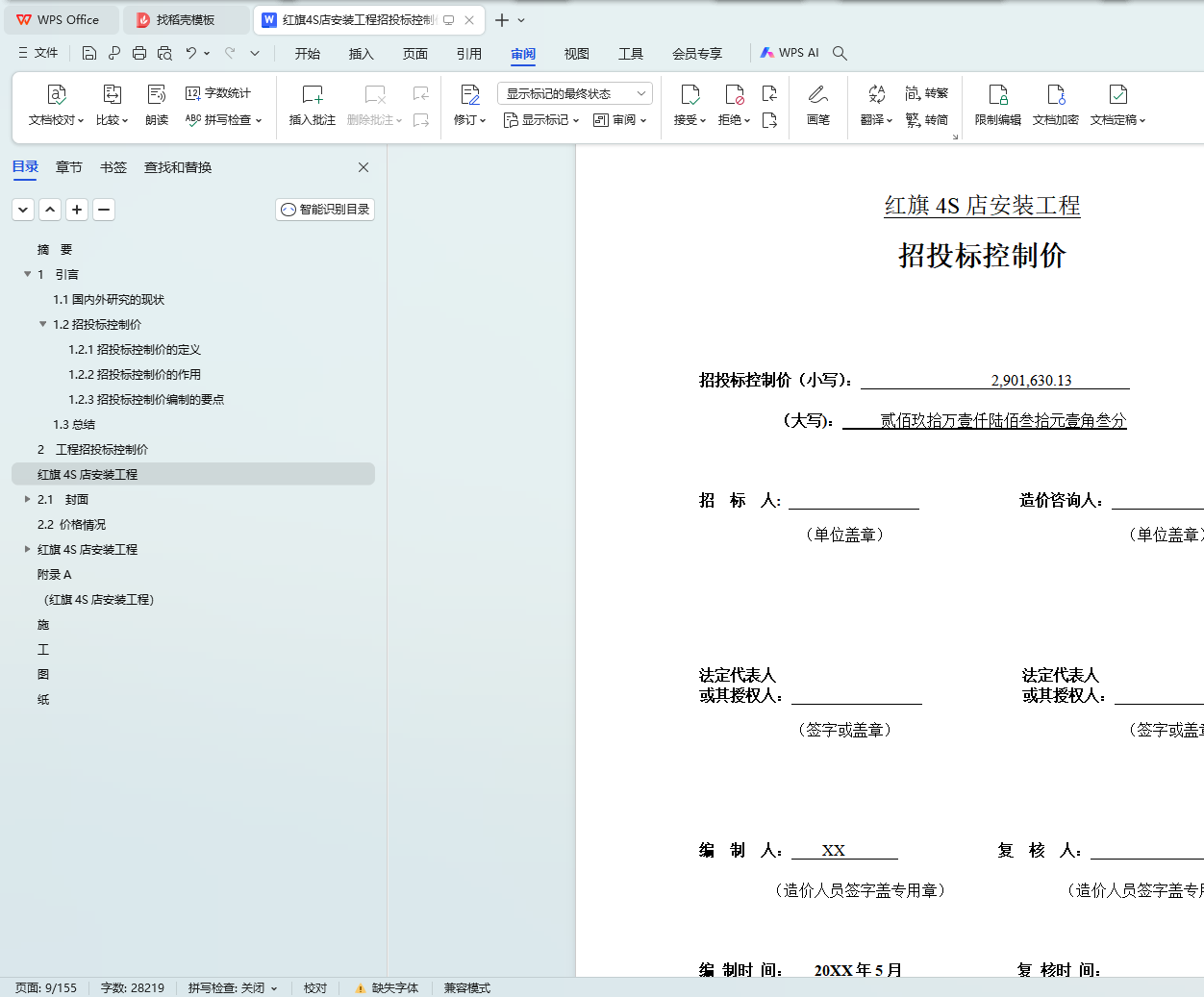Go to previous revision icon
Image resolution: width=1204 pixels, height=997 pixels.
click(x=769, y=93)
